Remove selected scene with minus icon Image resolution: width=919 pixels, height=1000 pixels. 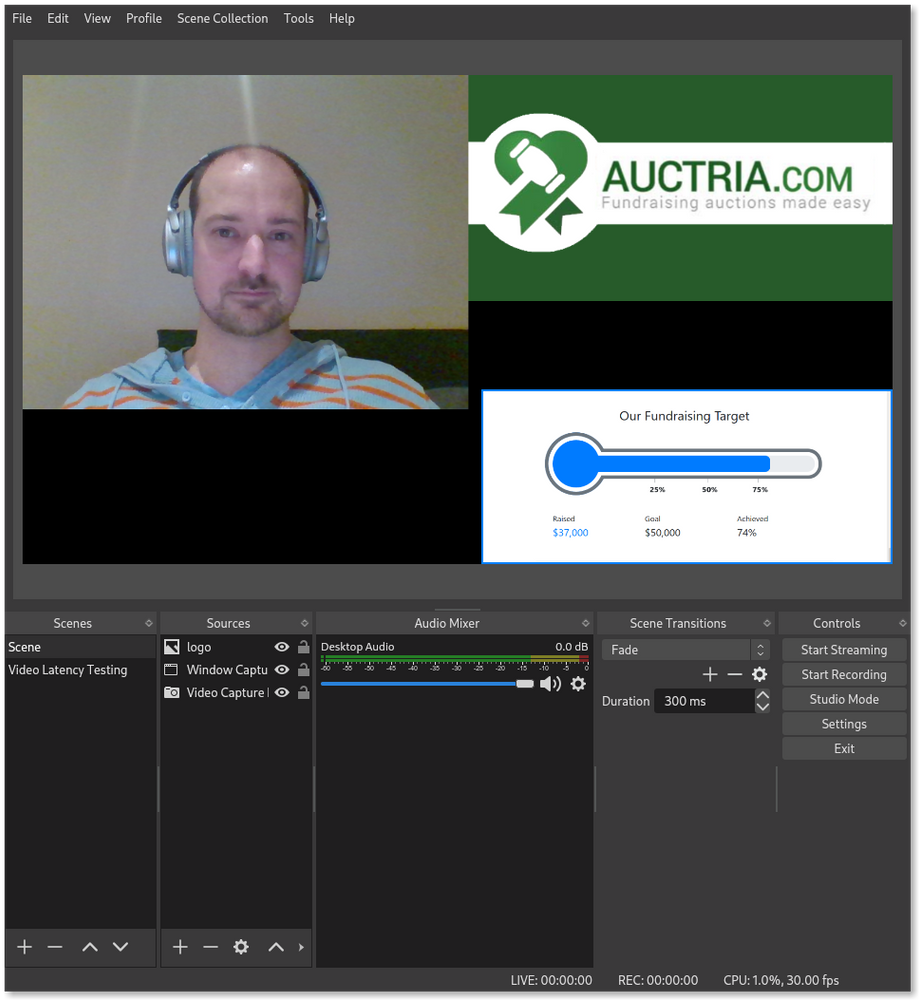(55, 947)
